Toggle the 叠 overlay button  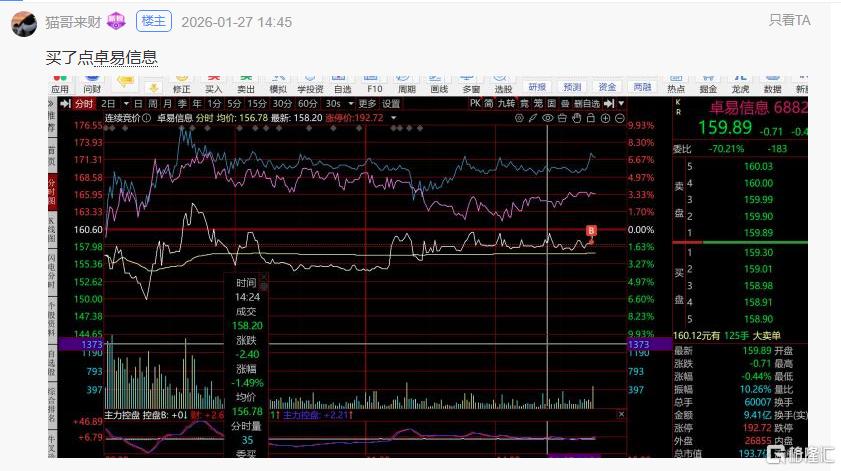[x=565, y=103]
